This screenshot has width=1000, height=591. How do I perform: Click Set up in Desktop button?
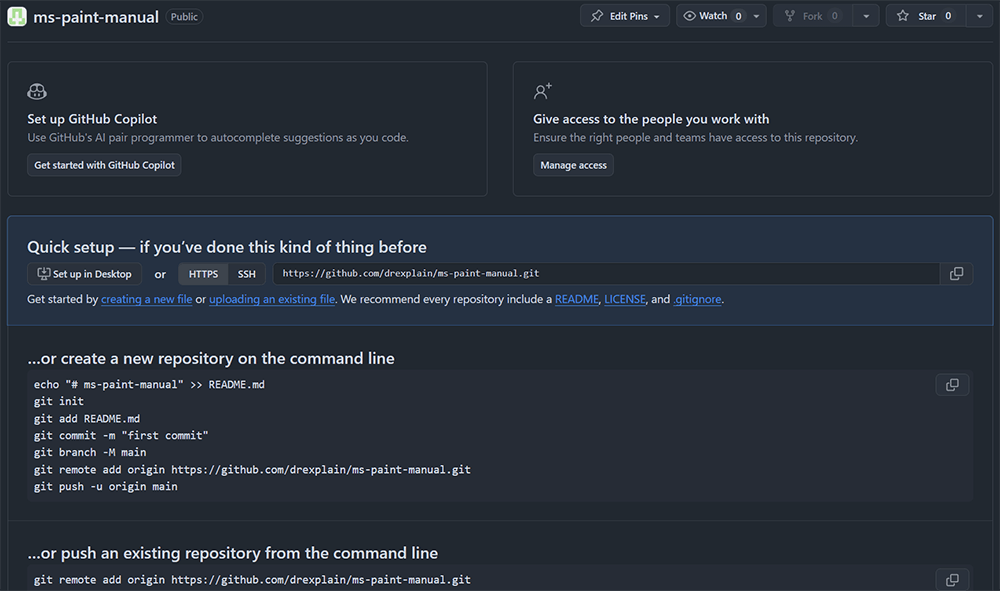point(84,274)
